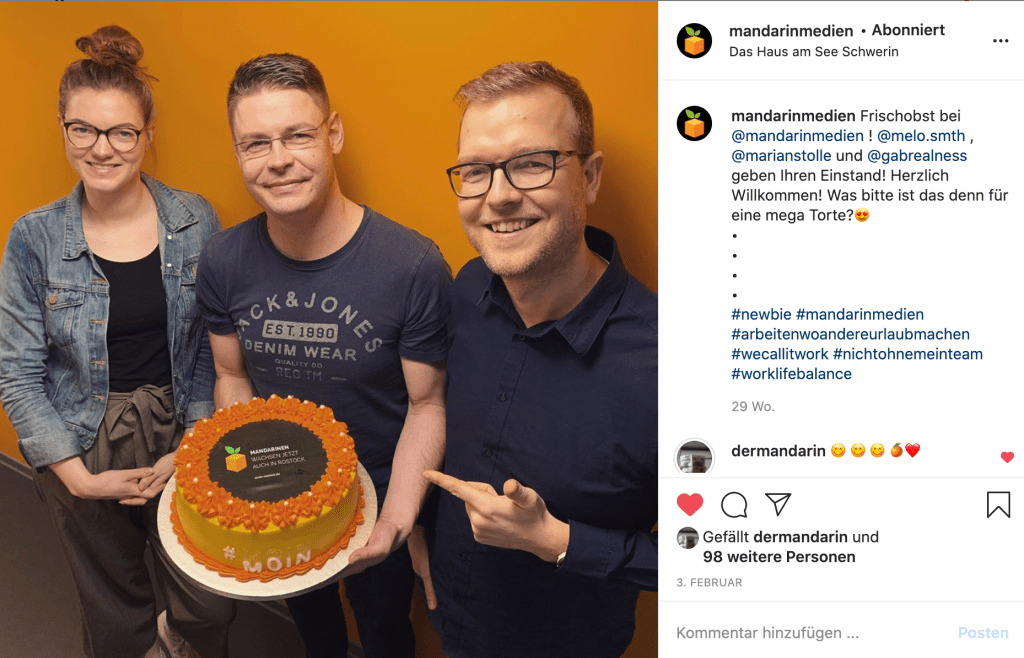Screen dimensions: 1024x658
Task: Open mandarinmedien avatar beside the caption
Action: (694, 123)
